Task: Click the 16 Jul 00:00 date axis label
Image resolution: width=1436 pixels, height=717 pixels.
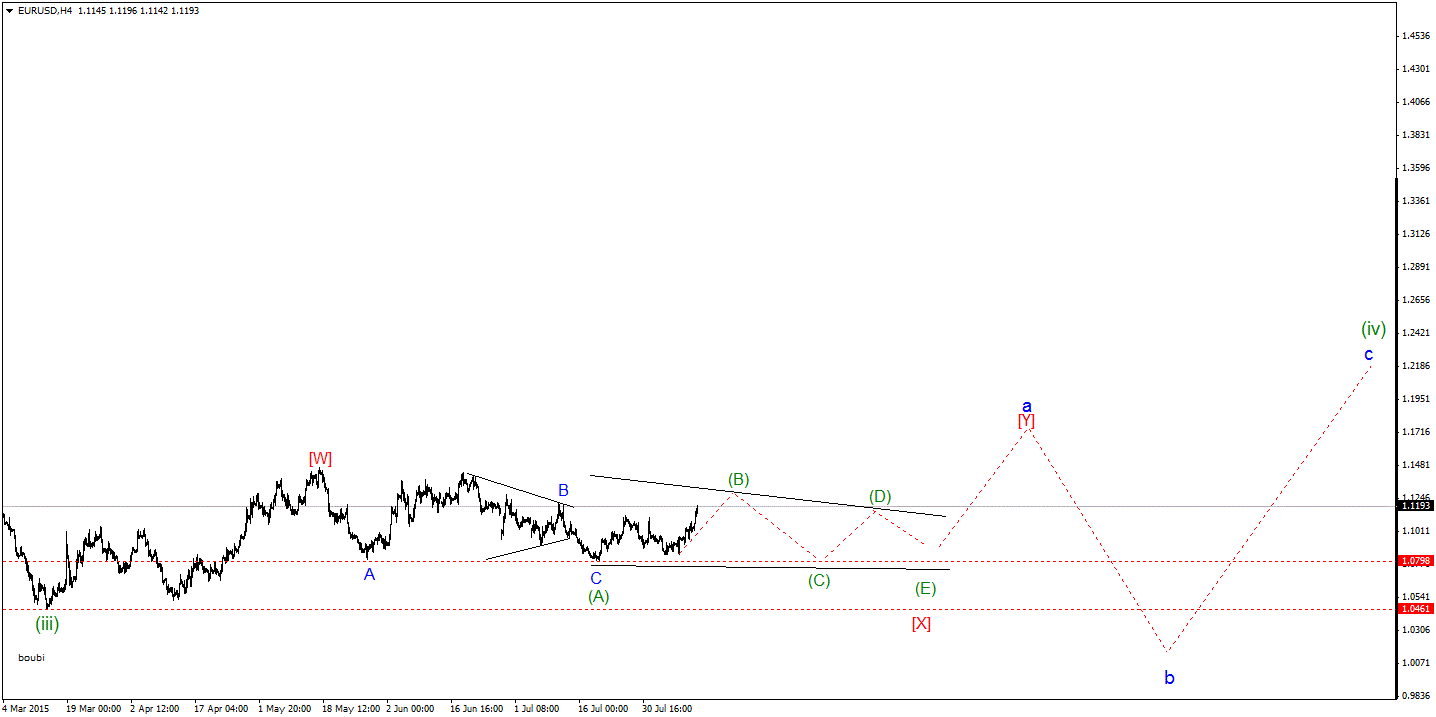Action: click(x=603, y=709)
